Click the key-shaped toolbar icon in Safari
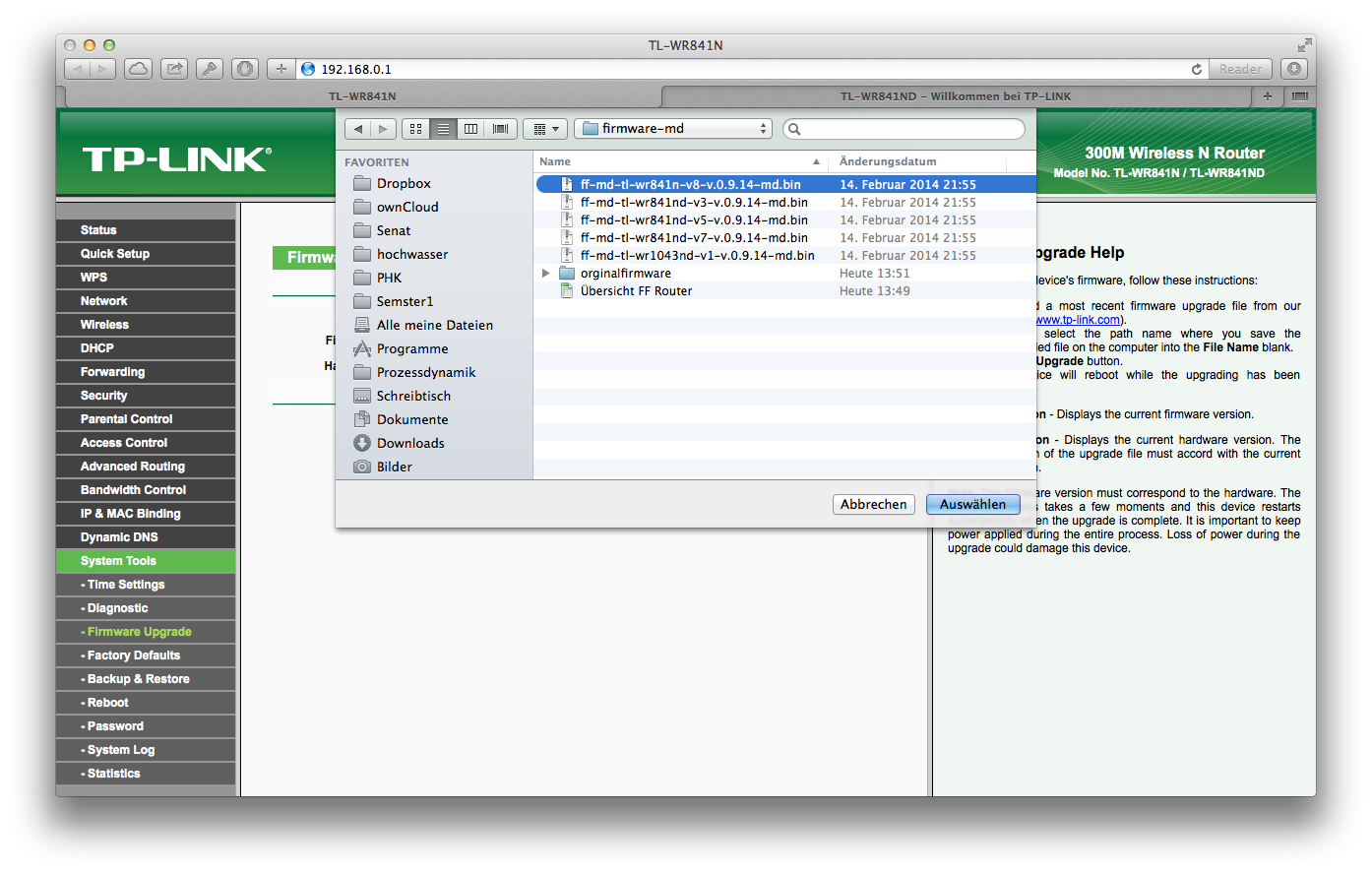Screen dimensions: 1372x874 [x=210, y=69]
